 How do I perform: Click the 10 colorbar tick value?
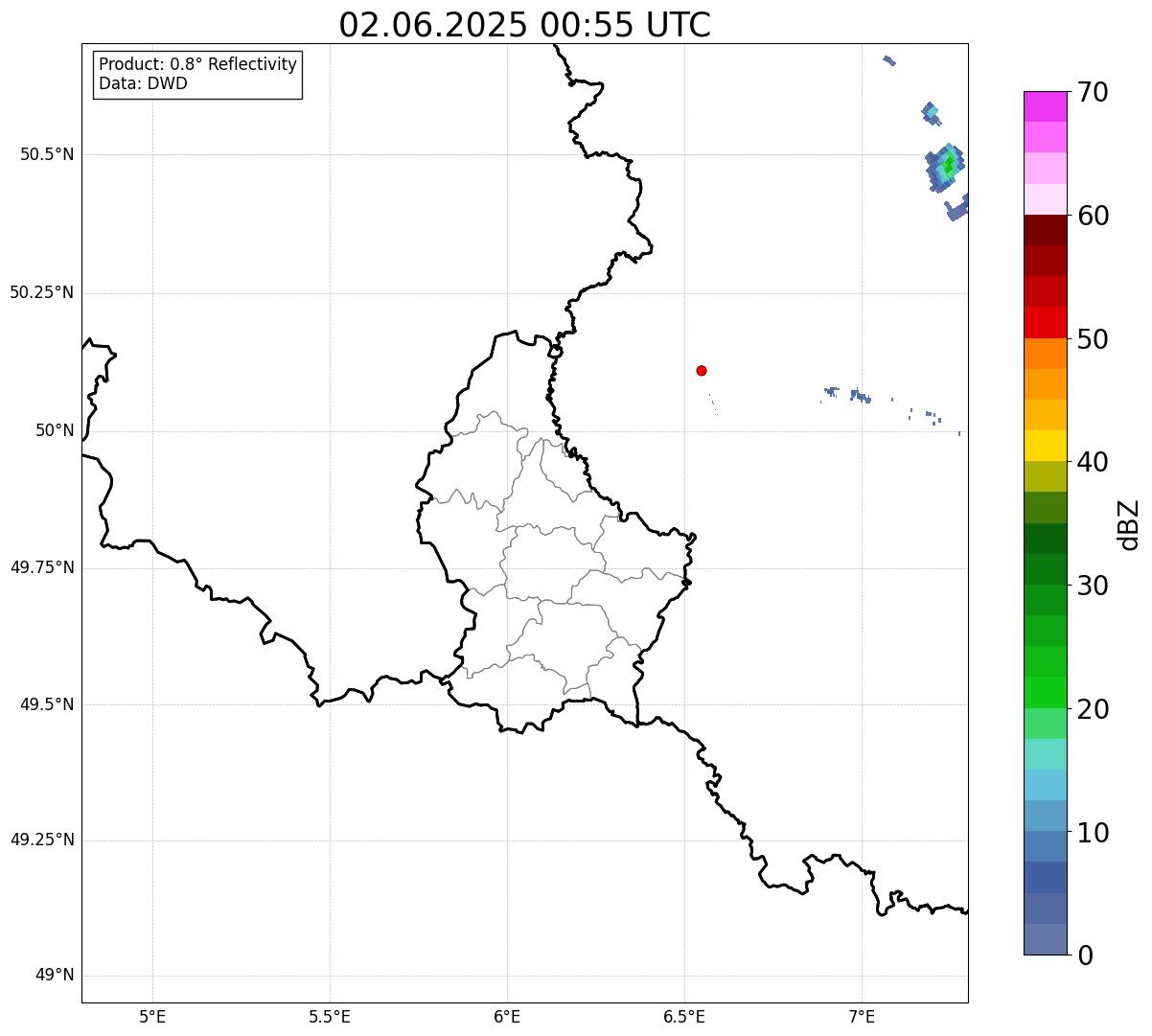1093,832
